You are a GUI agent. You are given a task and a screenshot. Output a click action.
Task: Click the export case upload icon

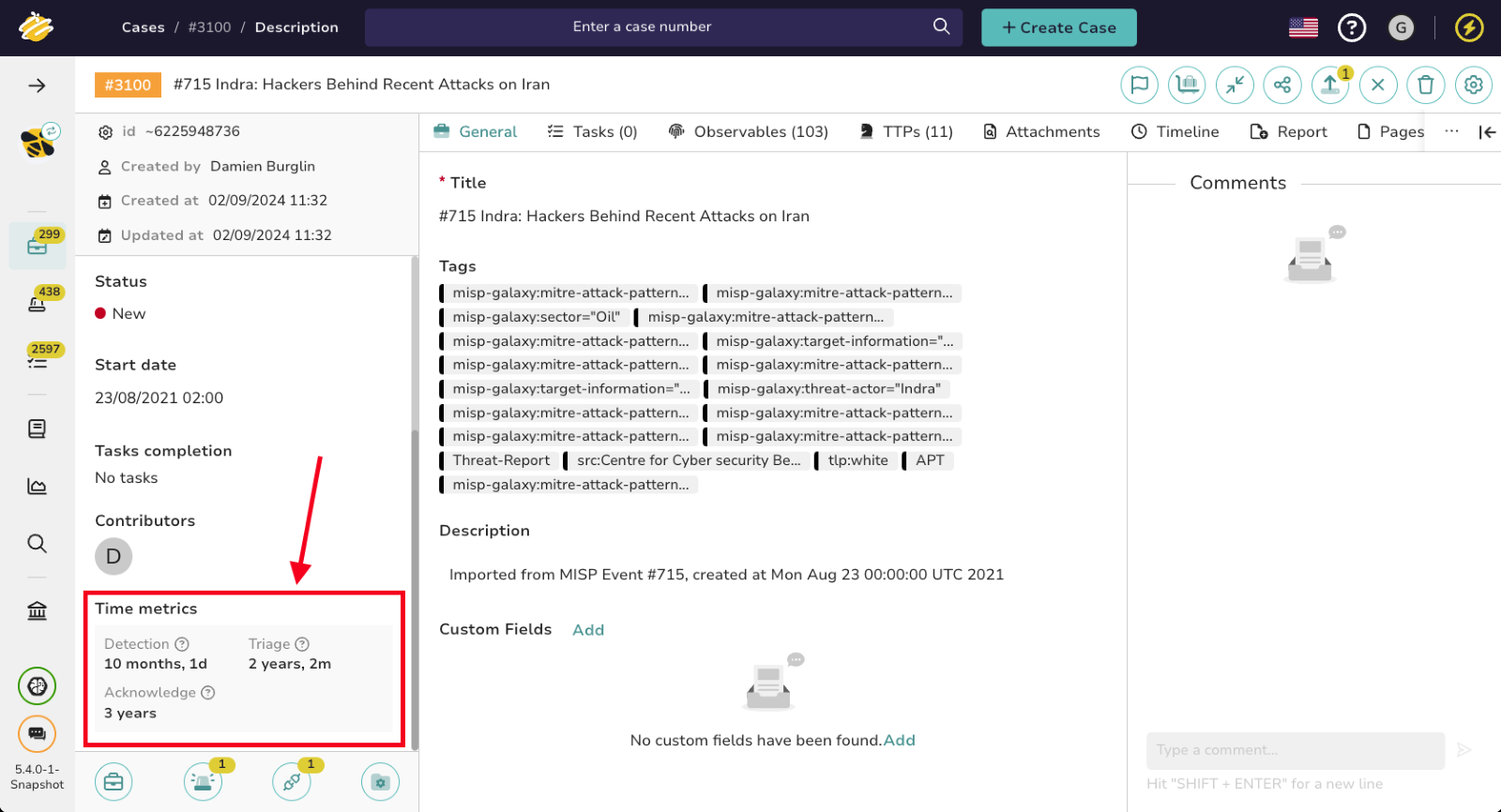tap(1329, 85)
